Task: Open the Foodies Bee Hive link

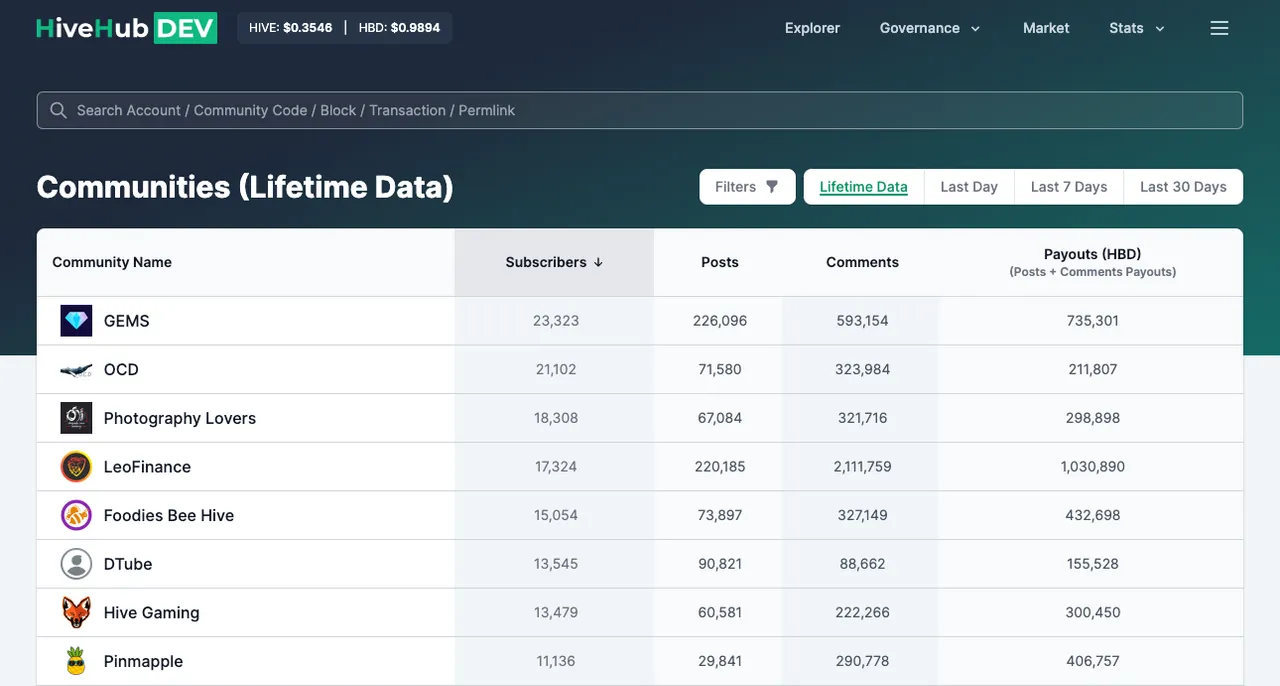Action: (169, 515)
